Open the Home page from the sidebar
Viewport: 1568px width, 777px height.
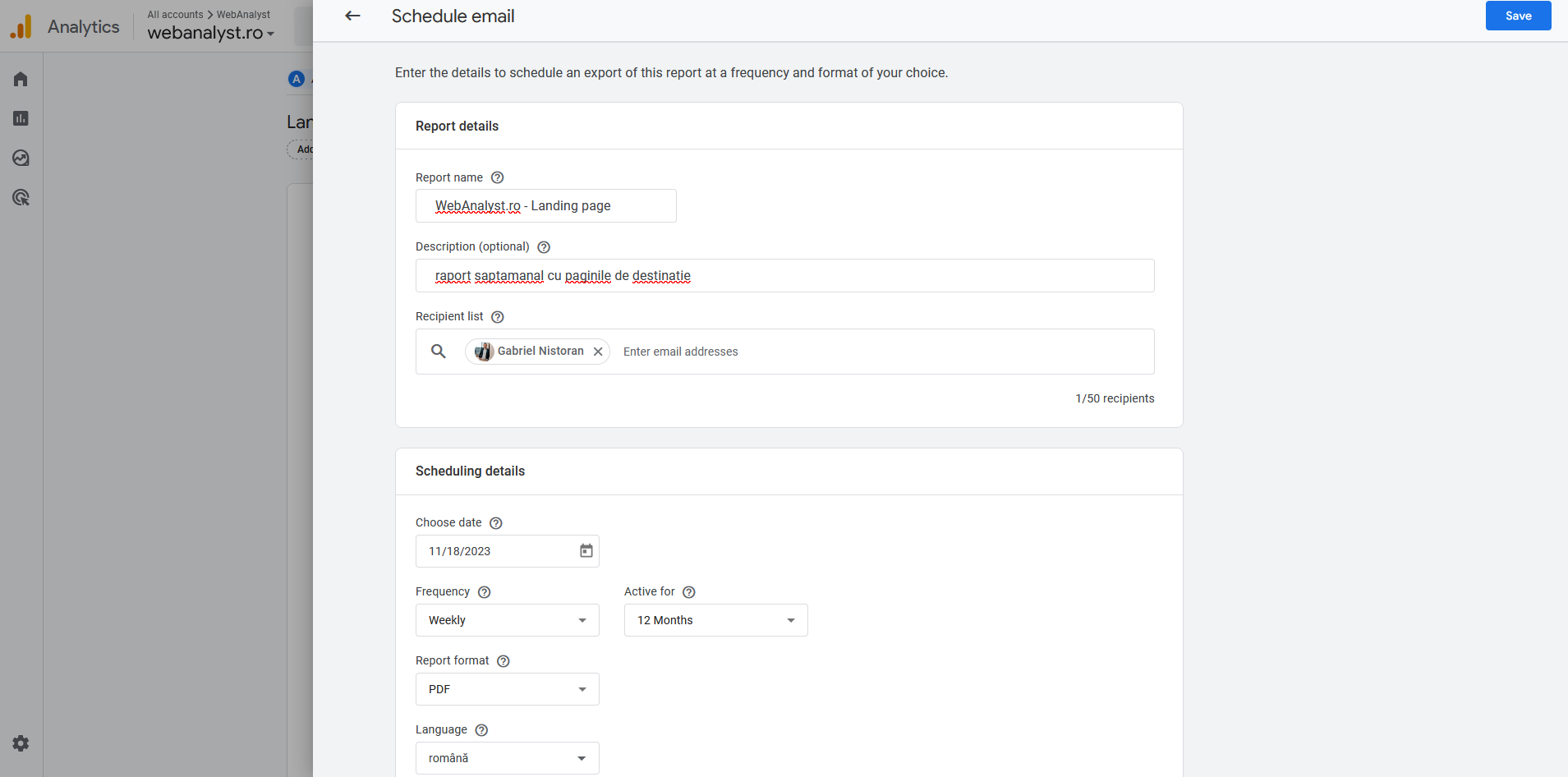21,78
